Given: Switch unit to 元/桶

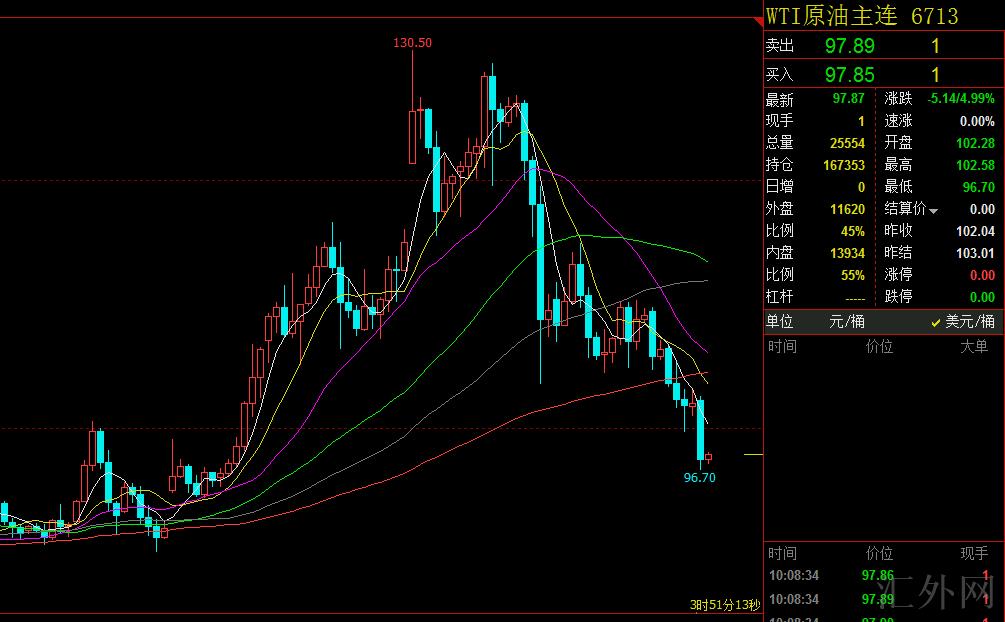Looking at the screenshot, I should (x=844, y=321).
